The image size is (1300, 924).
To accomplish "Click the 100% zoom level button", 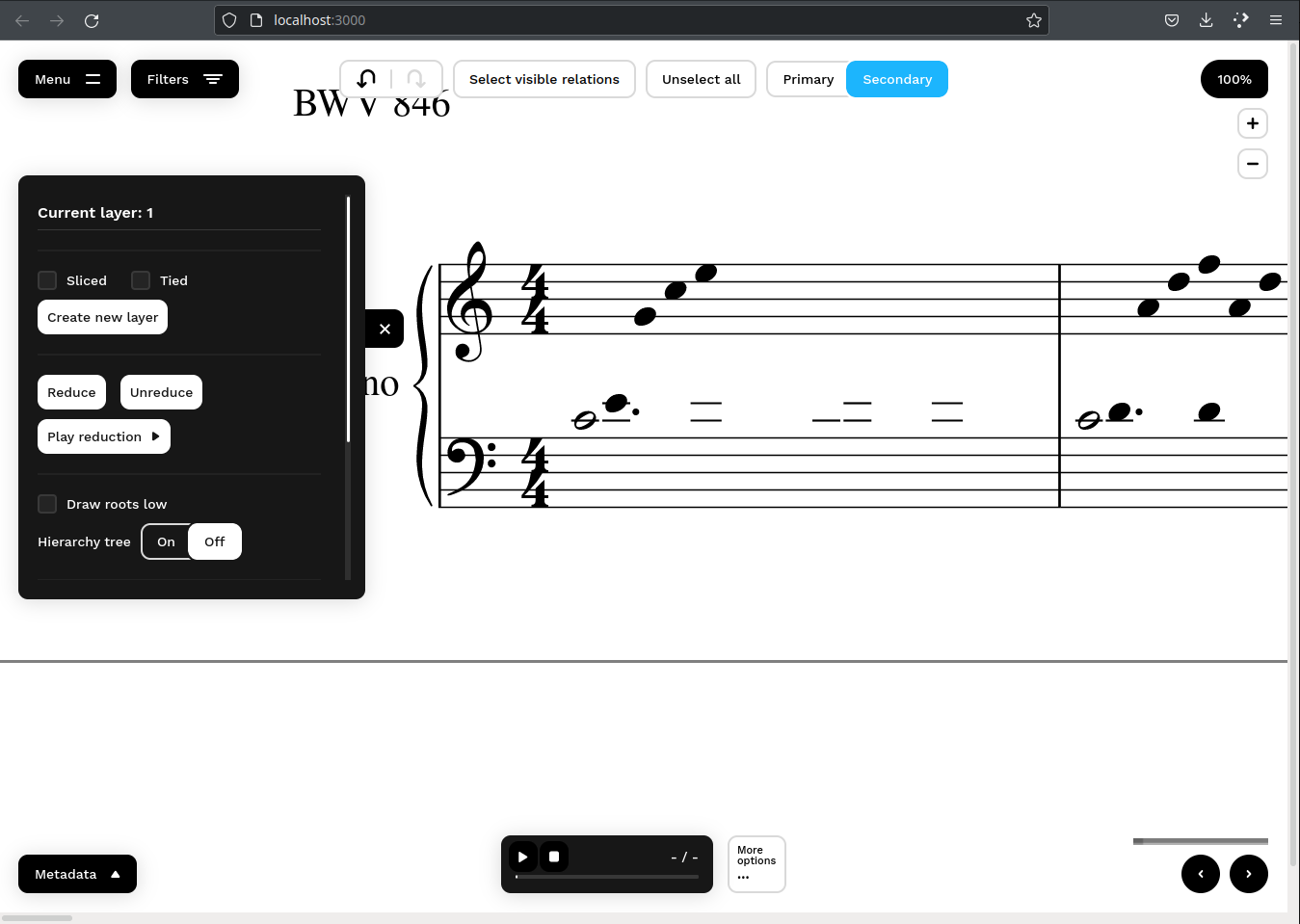I will 1234,79.
